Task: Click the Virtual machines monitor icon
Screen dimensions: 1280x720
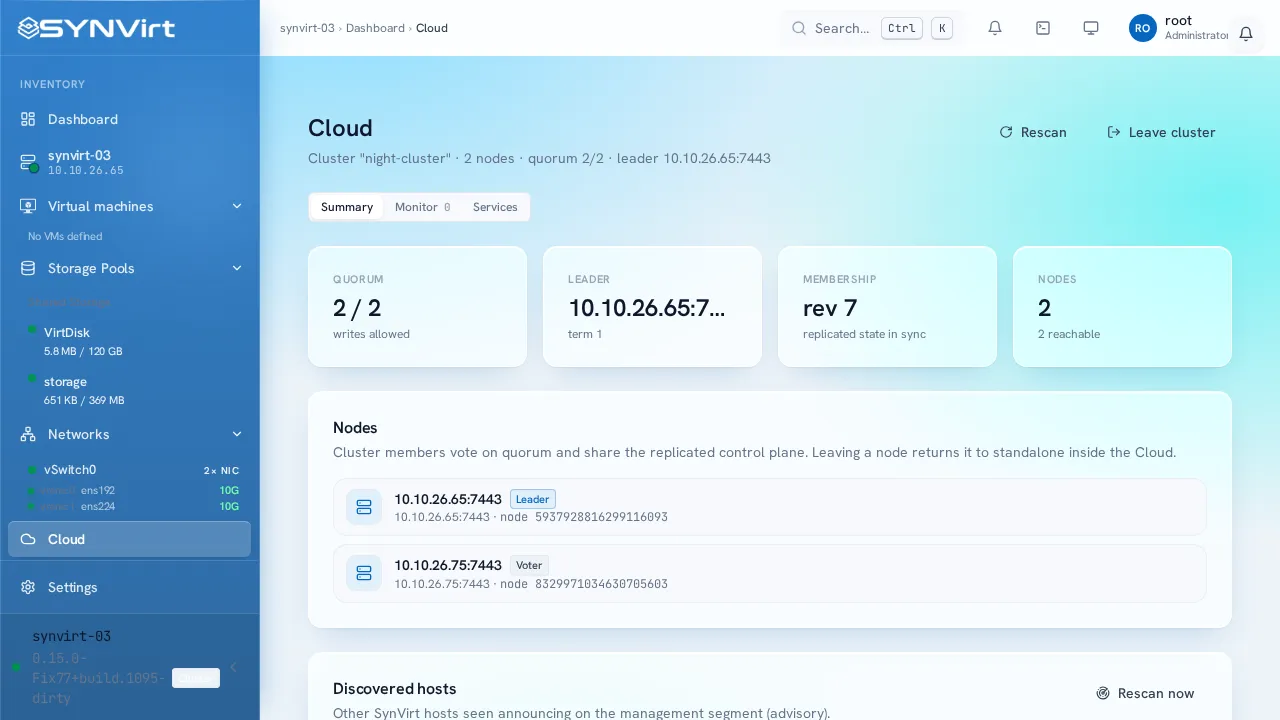Action: (28, 206)
